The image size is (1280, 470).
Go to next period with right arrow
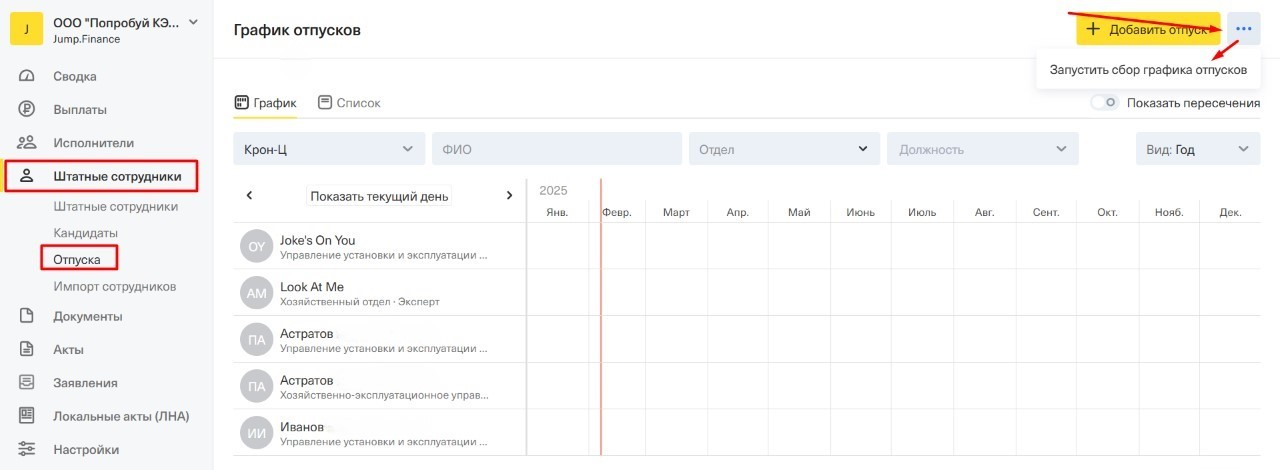tap(509, 196)
